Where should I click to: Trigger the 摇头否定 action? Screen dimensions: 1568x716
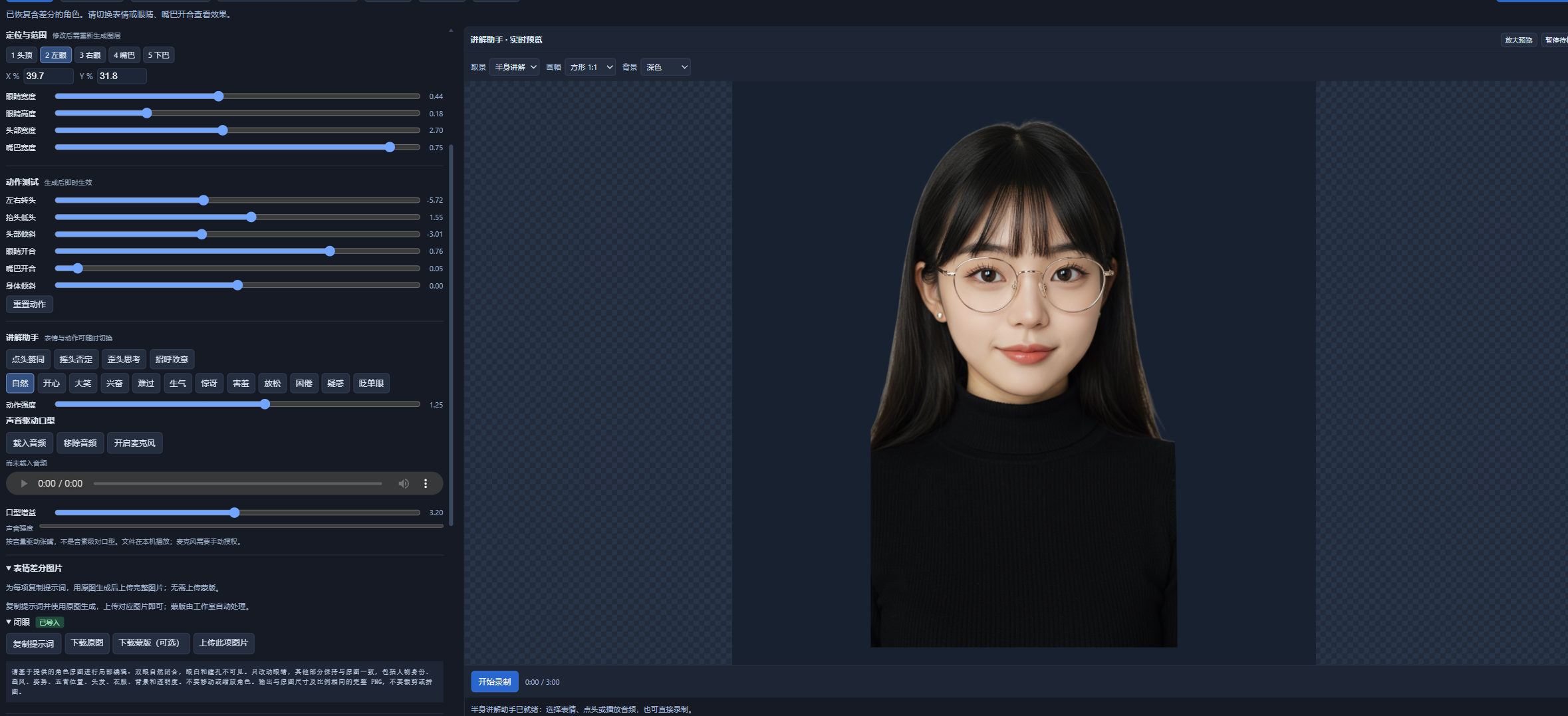(76, 360)
